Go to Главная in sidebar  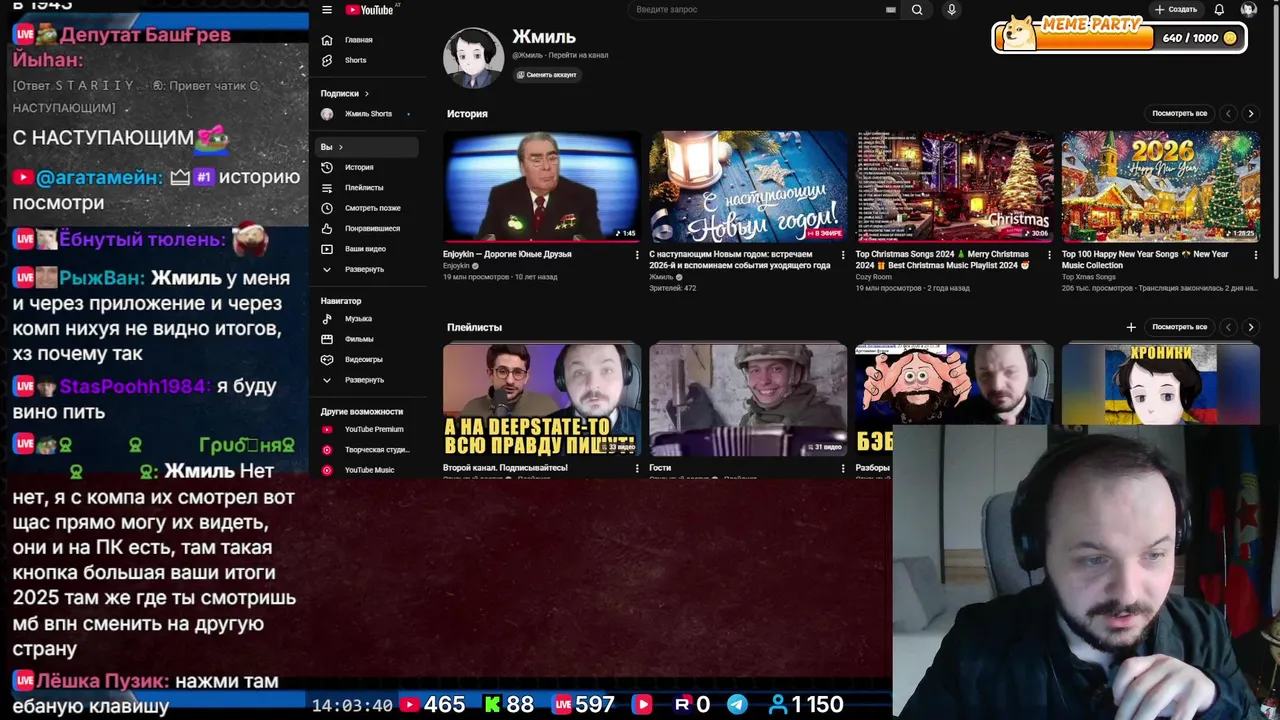pos(367,40)
